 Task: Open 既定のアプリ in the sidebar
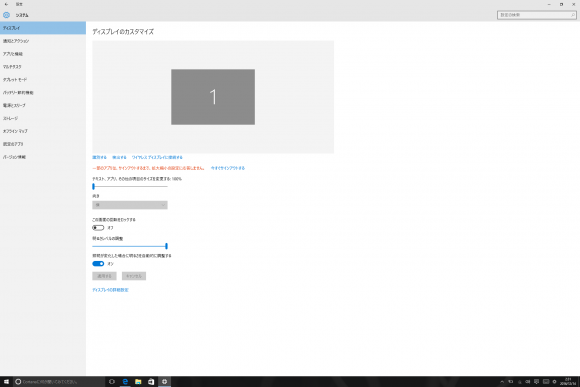click(x=43, y=144)
